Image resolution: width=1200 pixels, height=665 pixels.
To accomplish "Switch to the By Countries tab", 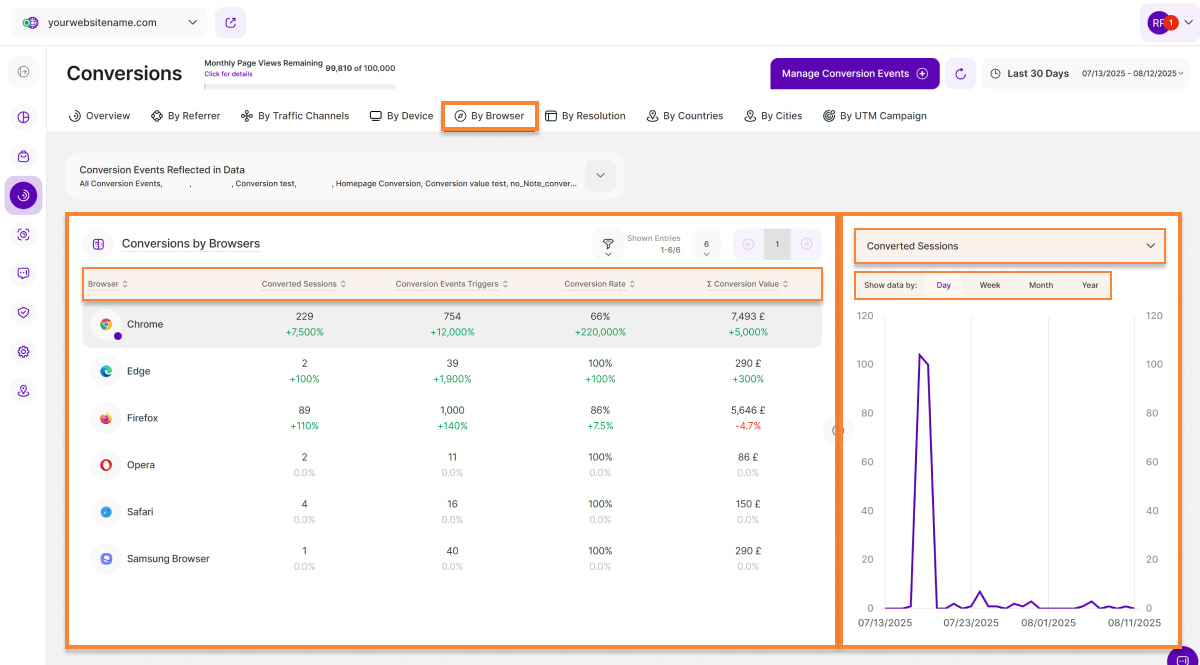I will (x=684, y=116).
